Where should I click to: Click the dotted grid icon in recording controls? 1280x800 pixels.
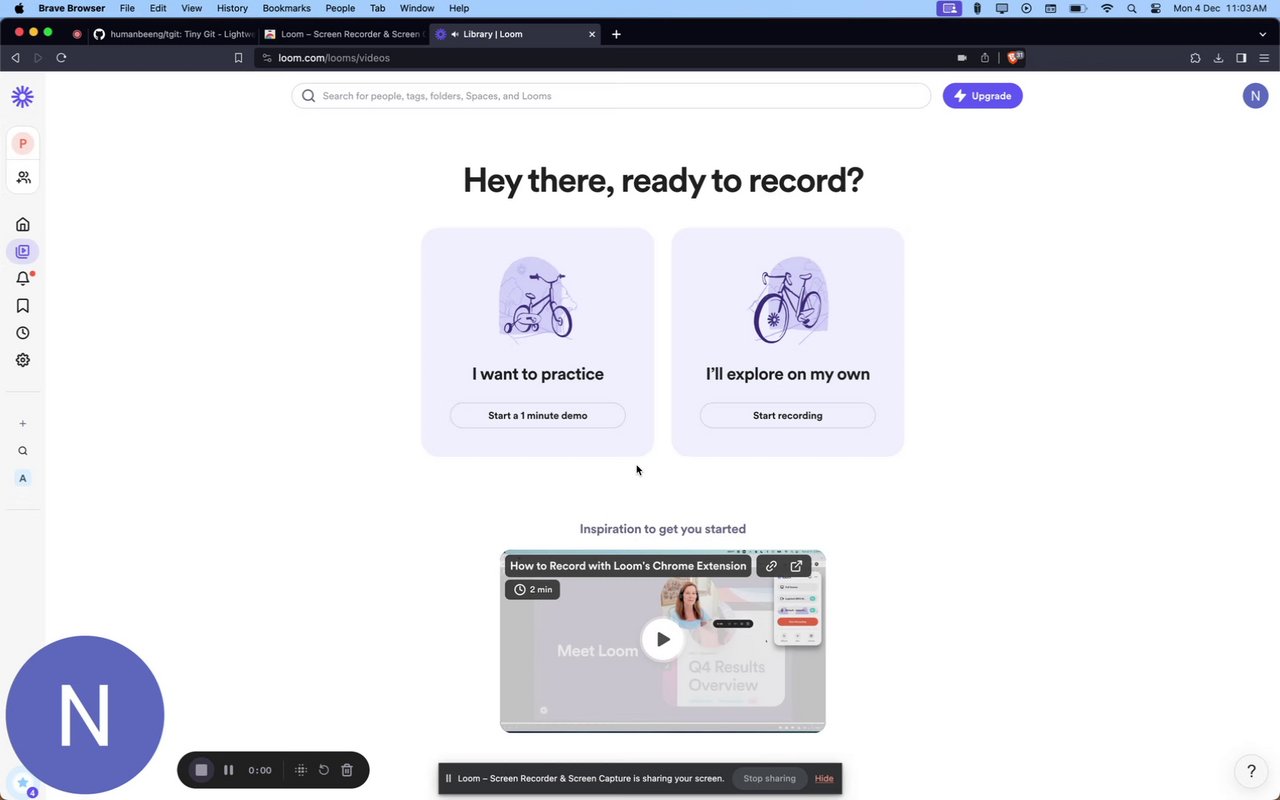click(301, 770)
